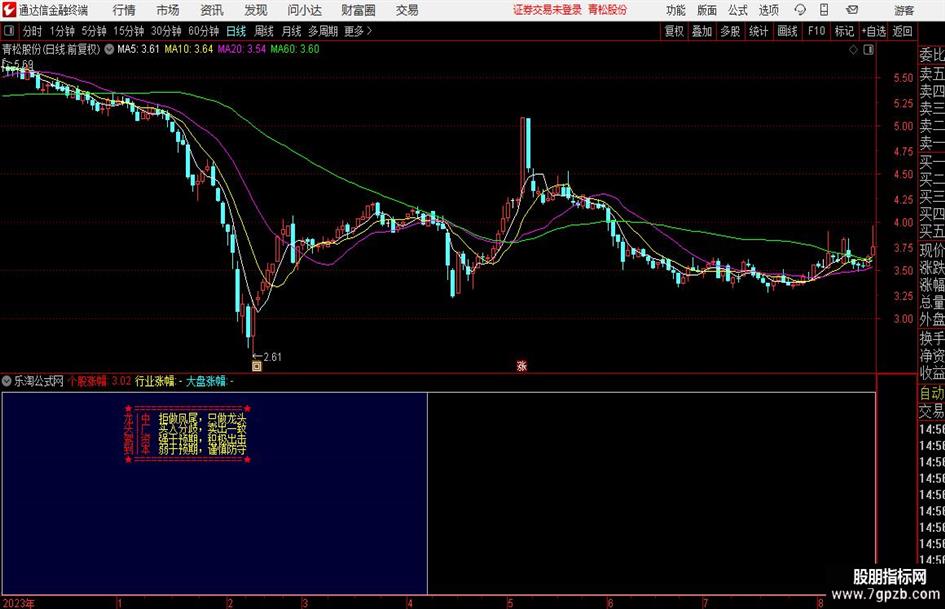Click the 标记 mark button
The width and height of the screenshot is (945, 609).
click(x=844, y=31)
